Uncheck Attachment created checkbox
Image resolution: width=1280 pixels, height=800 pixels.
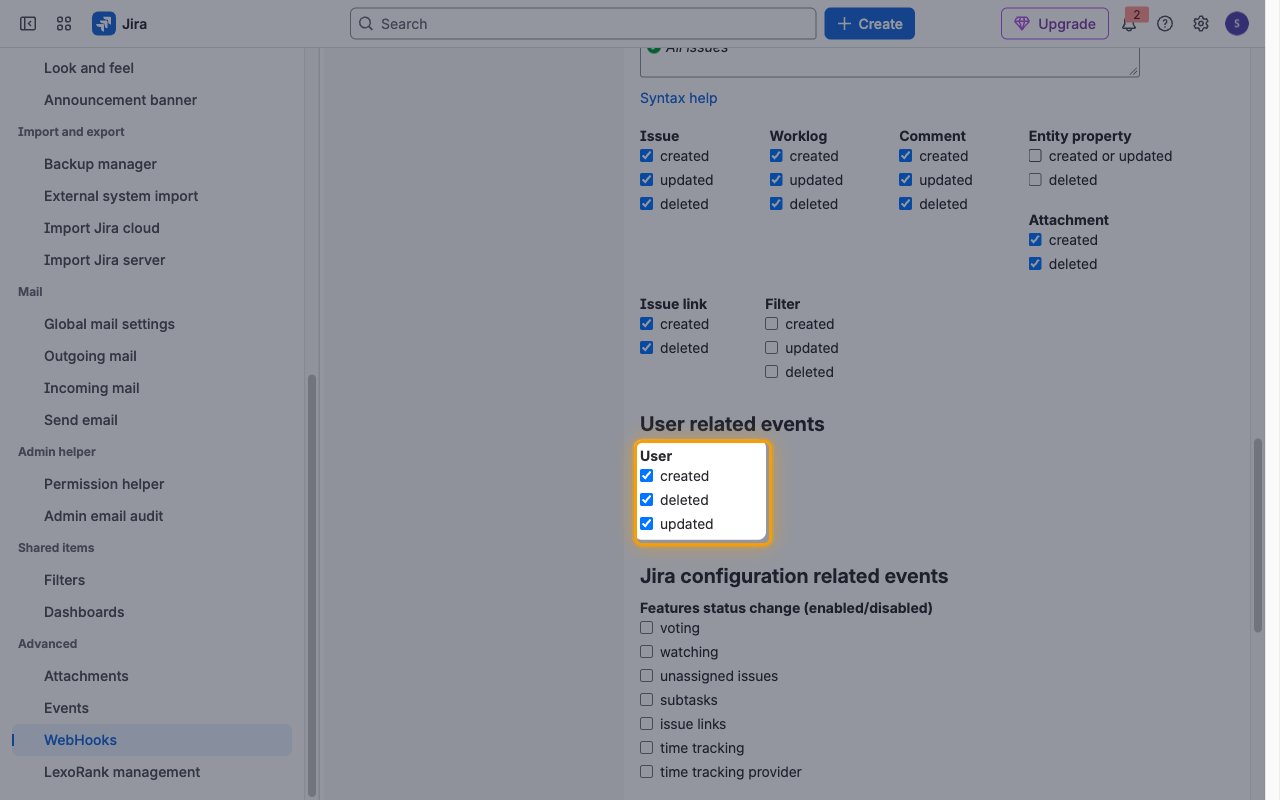pos(1035,240)
